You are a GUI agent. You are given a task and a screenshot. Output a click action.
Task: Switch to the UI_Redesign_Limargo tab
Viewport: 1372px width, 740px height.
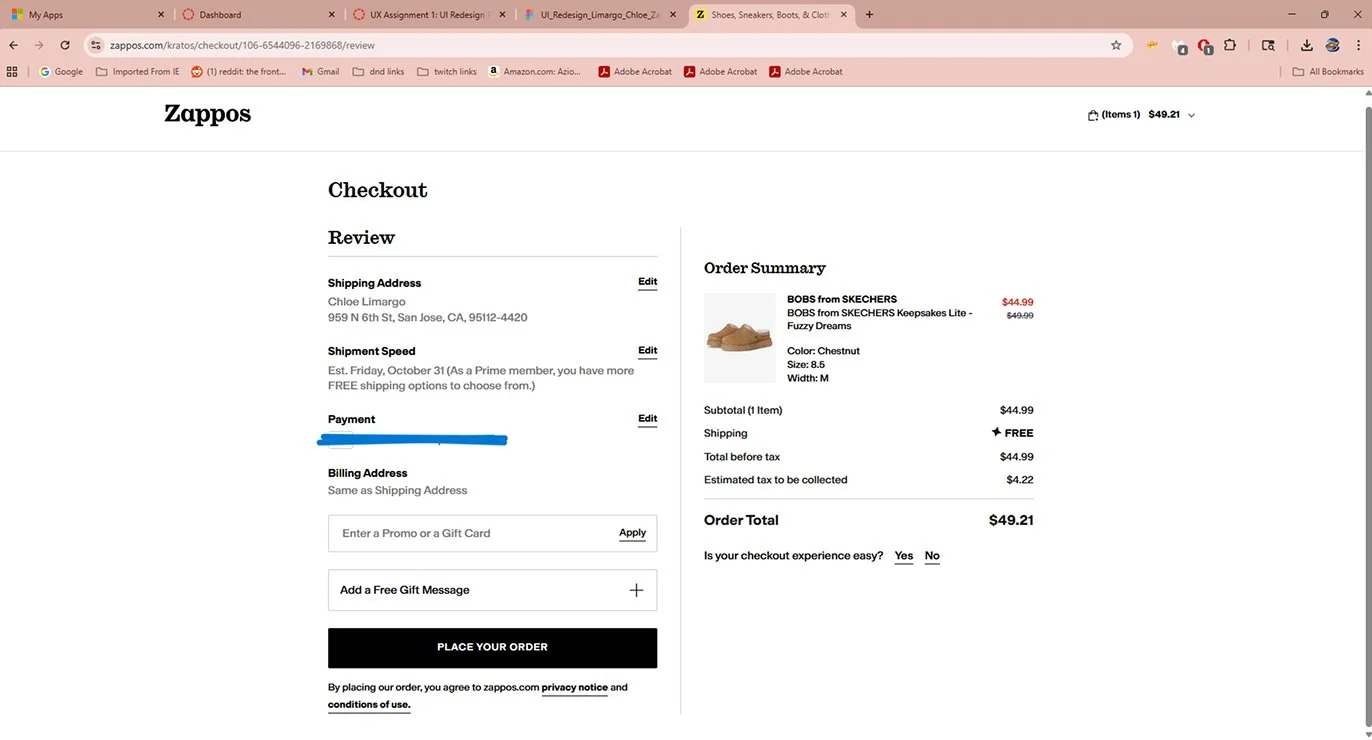point(601,15)
